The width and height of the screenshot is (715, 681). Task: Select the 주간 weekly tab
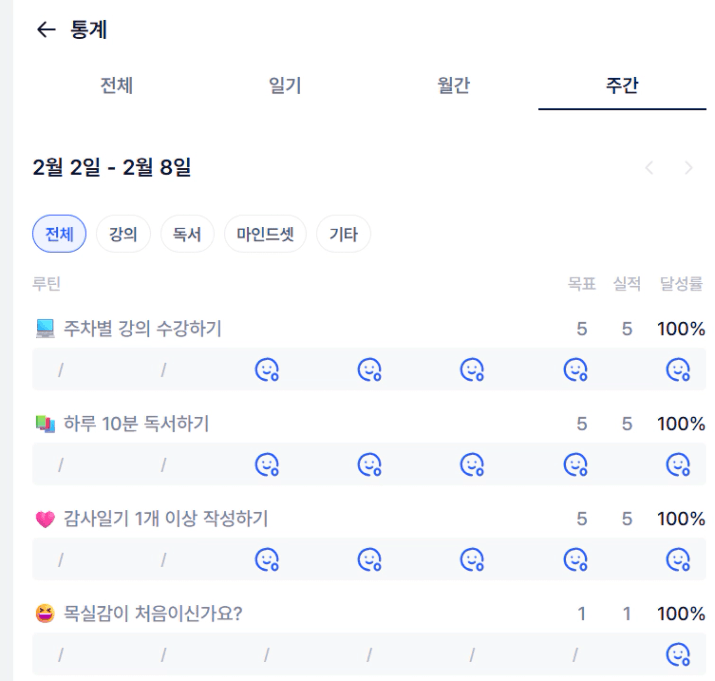pyautogui.click(x=622, y=86)
